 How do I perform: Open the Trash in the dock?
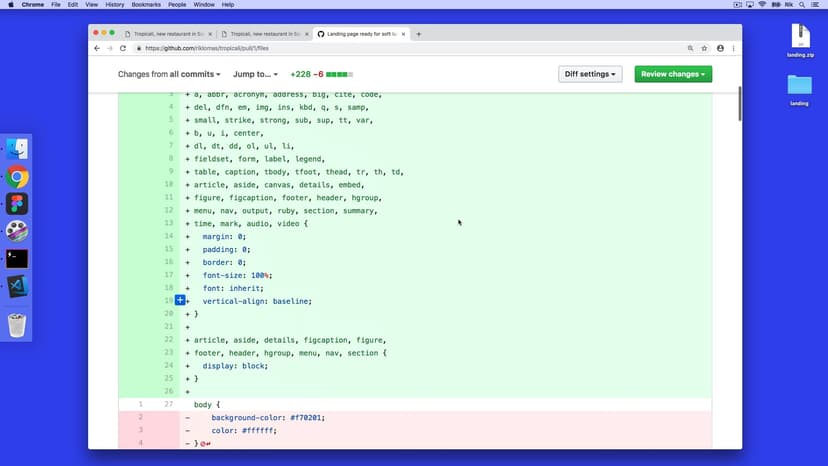pyautogui.click(x=17, y=325)
